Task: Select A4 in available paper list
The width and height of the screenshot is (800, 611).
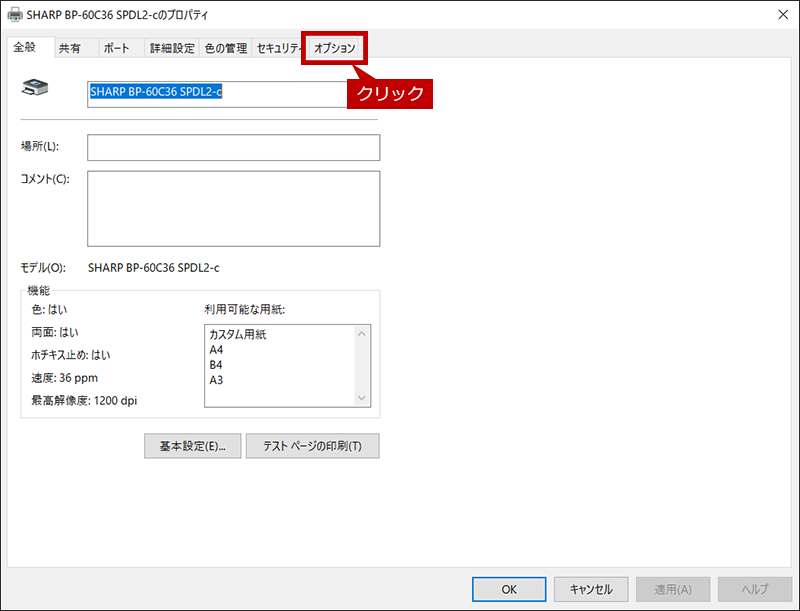Action: [216, 350]
